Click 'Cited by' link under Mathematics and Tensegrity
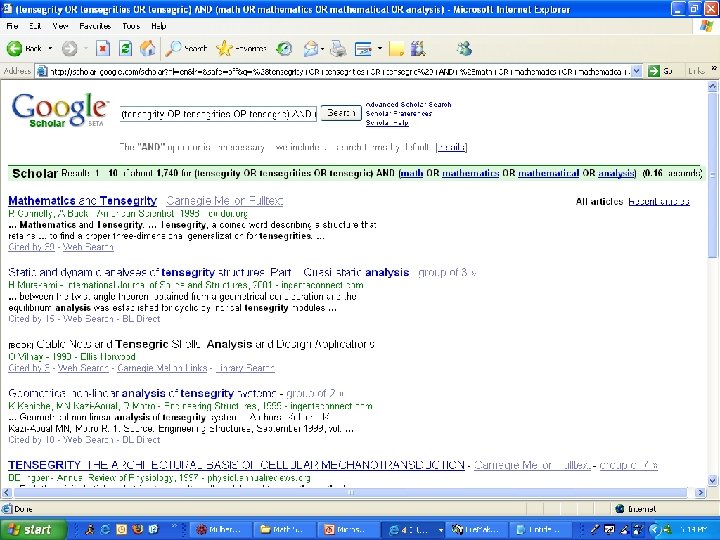The width and height of the screenshot is (720, 540). pos(31,247)
